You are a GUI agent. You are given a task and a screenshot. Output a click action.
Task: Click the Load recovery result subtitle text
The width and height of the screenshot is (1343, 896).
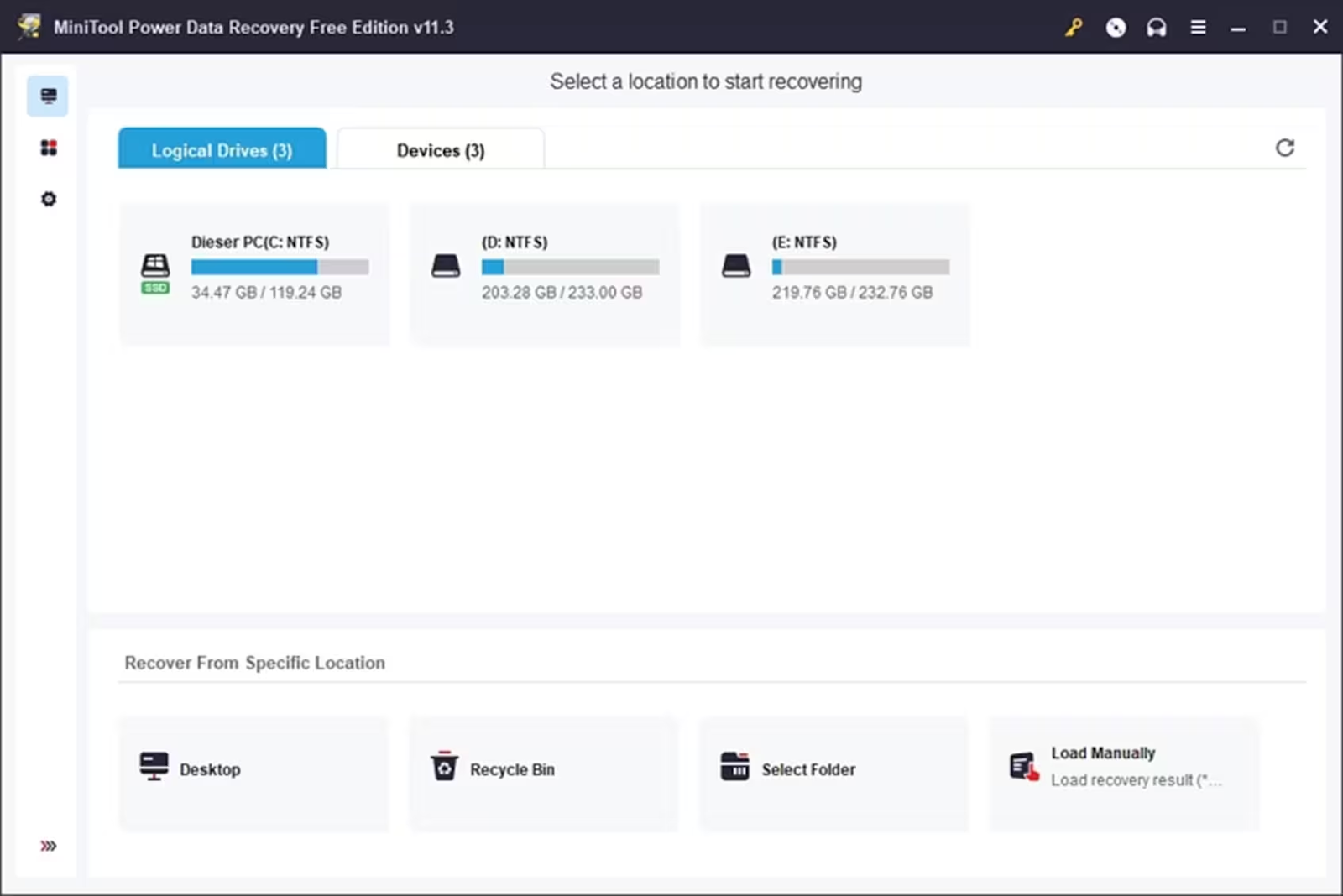tap(1137, 780)
